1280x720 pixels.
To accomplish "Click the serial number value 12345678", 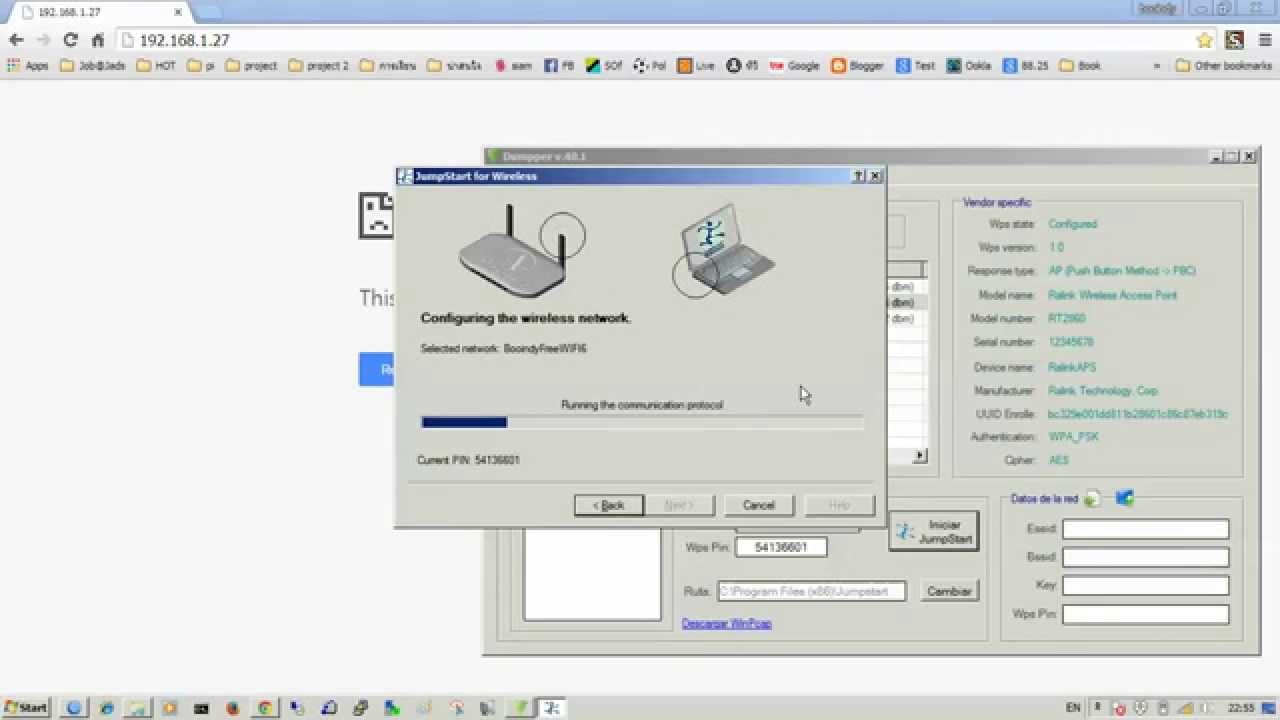I will pos(1072,343).
